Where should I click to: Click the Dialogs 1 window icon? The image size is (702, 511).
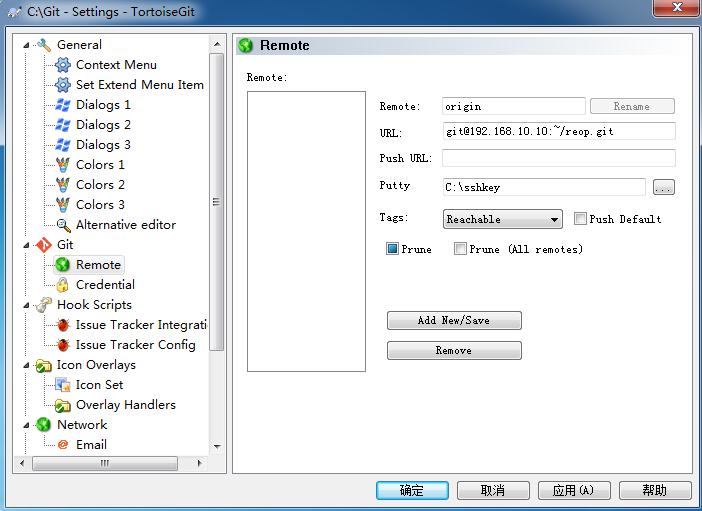[63, 105]
